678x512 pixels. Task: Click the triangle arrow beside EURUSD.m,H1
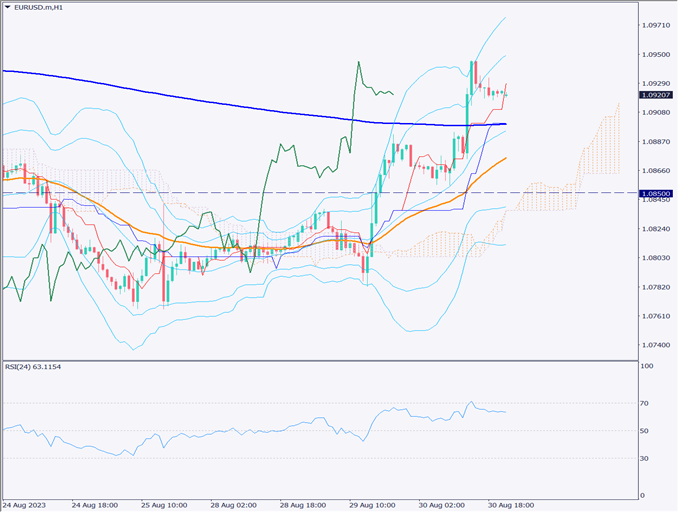coord(8,8)
